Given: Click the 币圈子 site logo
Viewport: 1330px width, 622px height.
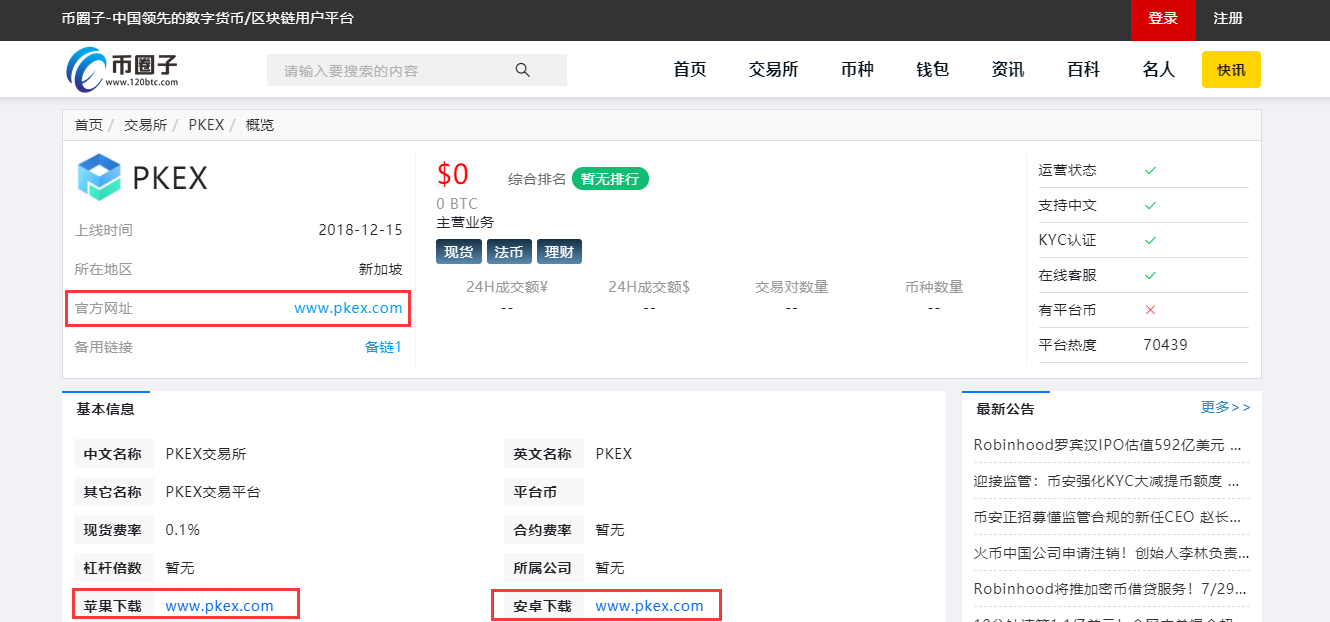Looking at the screenshot, I should click(x=122, y=68).
